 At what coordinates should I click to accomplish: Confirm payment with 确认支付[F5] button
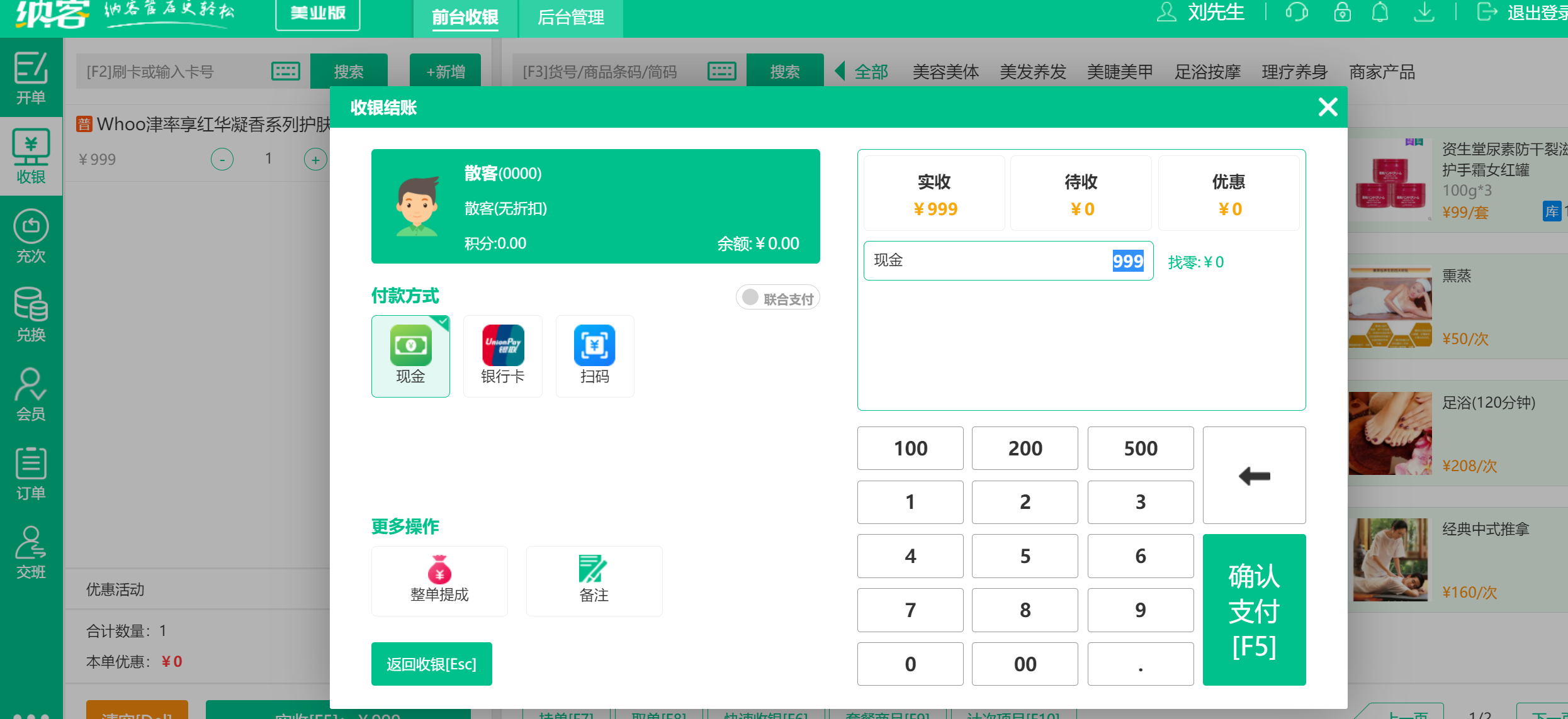point(1253,609)
